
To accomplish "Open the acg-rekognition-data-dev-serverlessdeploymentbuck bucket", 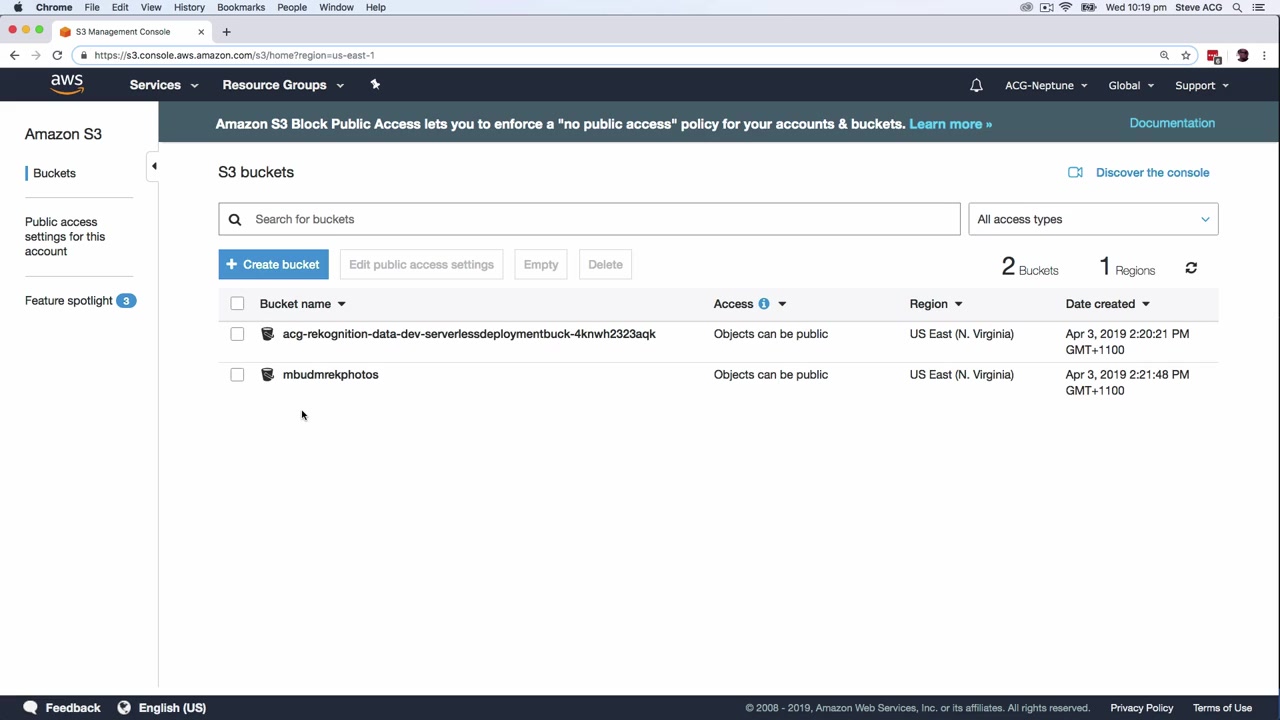I will click(469, 334).
